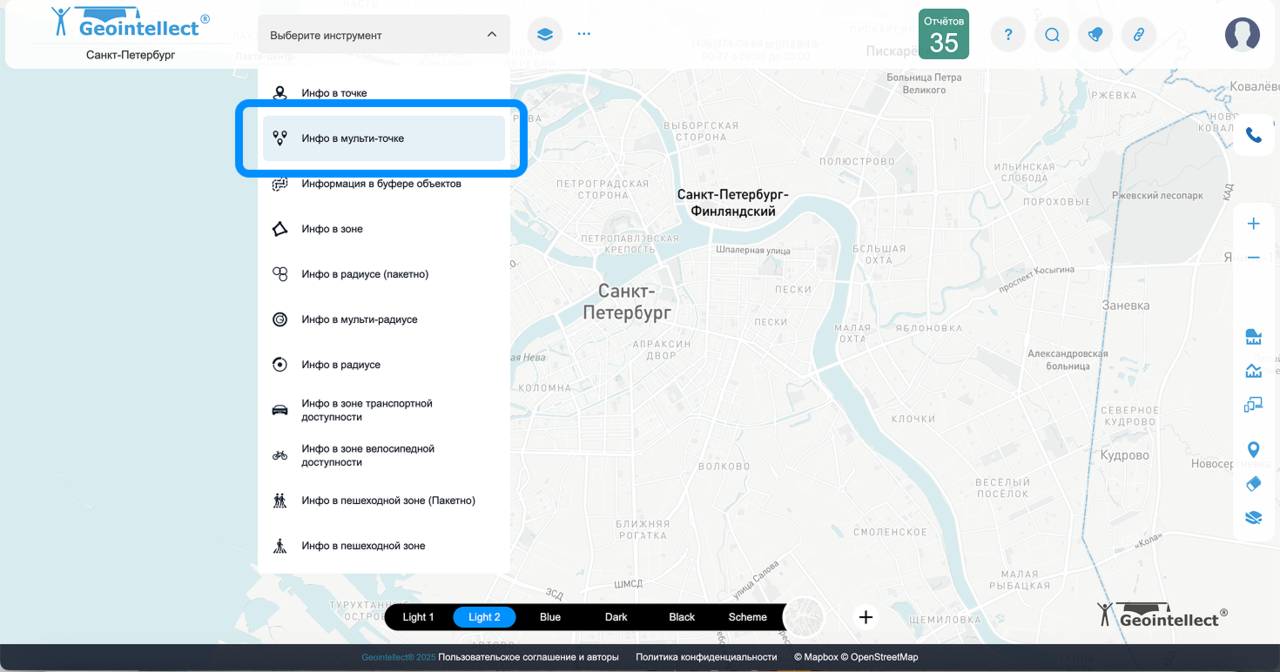Click the location pin icon on right sidebar
Viewport: 1280px width, 672px height.
tap(1253, 450)
